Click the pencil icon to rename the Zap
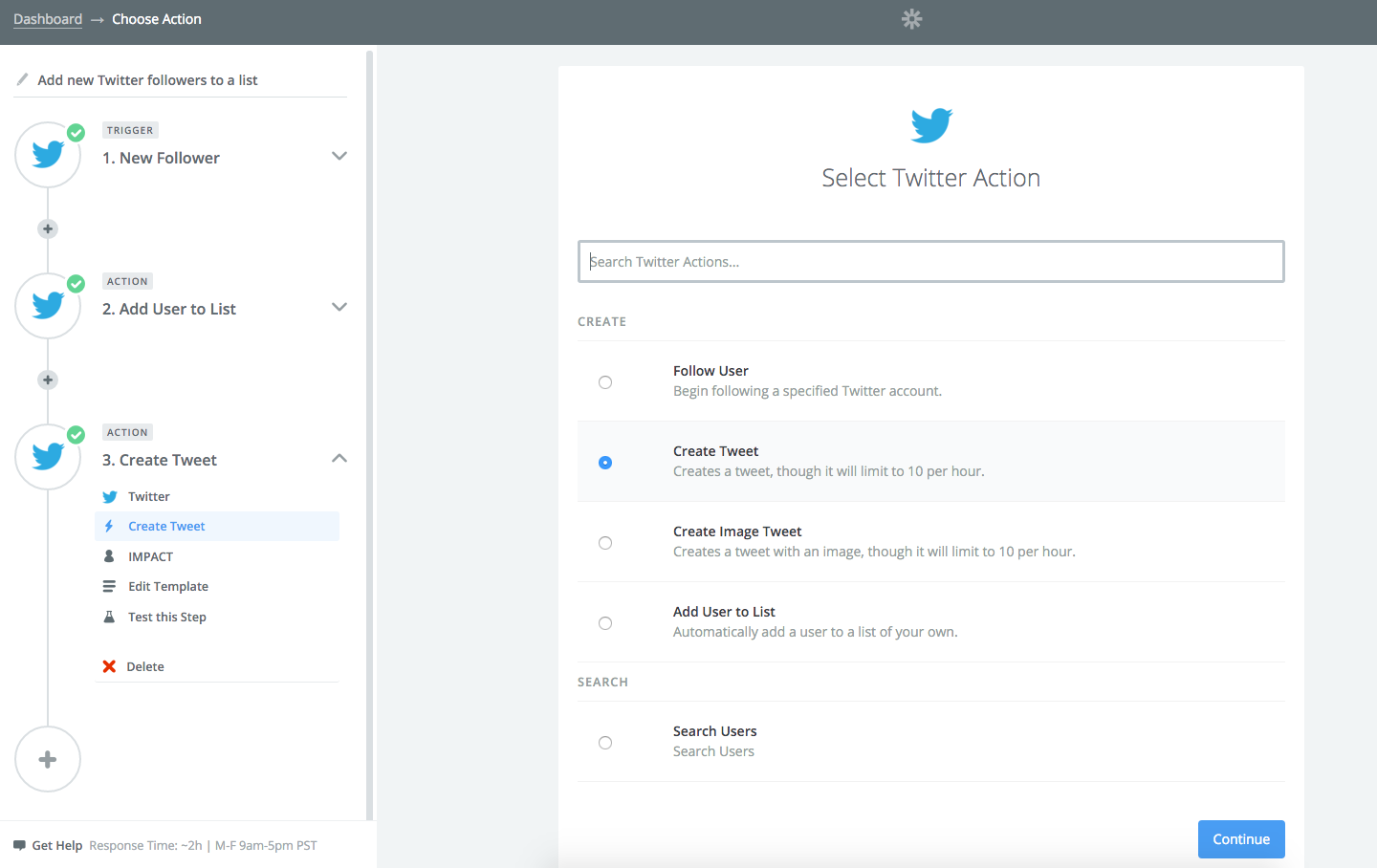Screen dimensions: 1377x868 [22, 79]
